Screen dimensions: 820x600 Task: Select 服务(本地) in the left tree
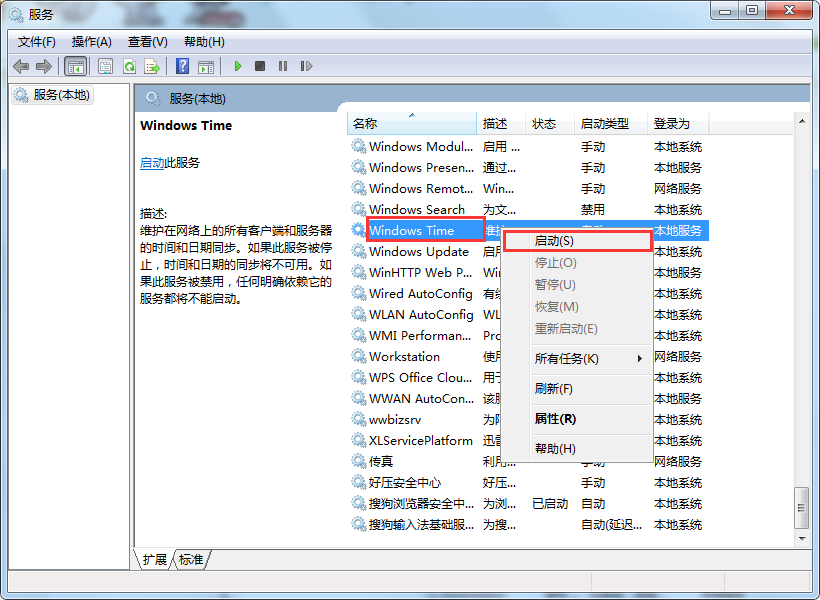[x=61, y=95]
